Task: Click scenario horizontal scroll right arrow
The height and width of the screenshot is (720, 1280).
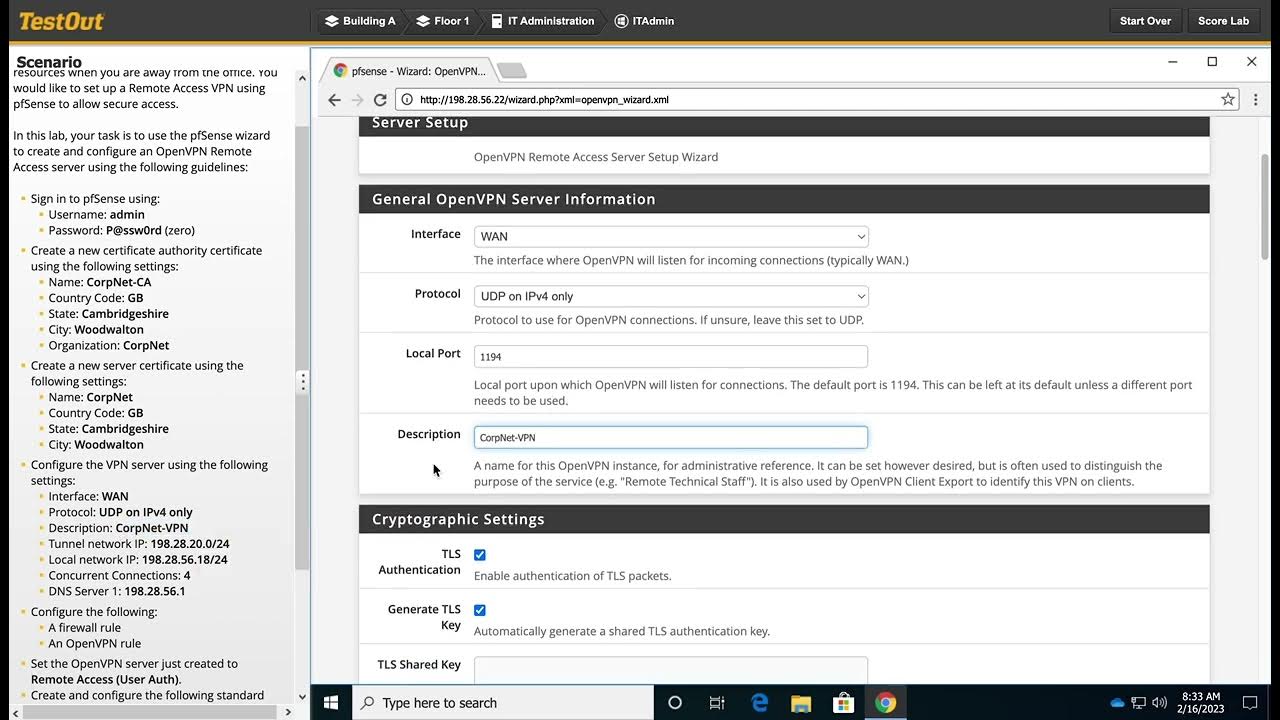Action: point(288,712)
